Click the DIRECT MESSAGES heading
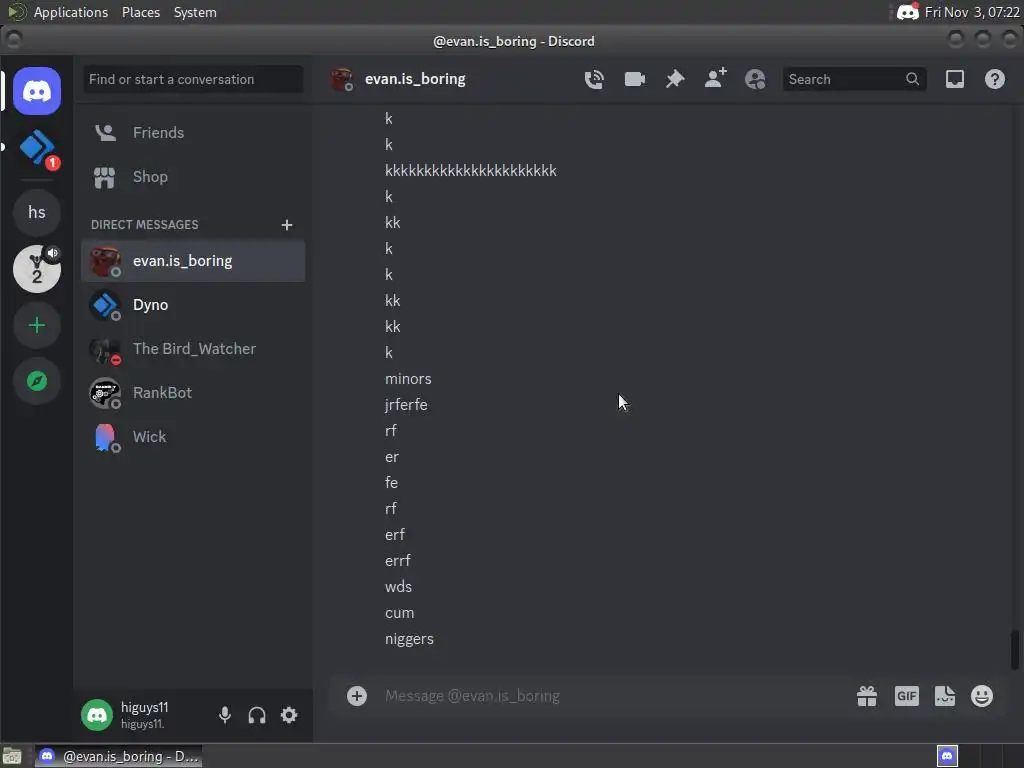Viewport: 1024px width, 768px height. [x=144, y=225]
